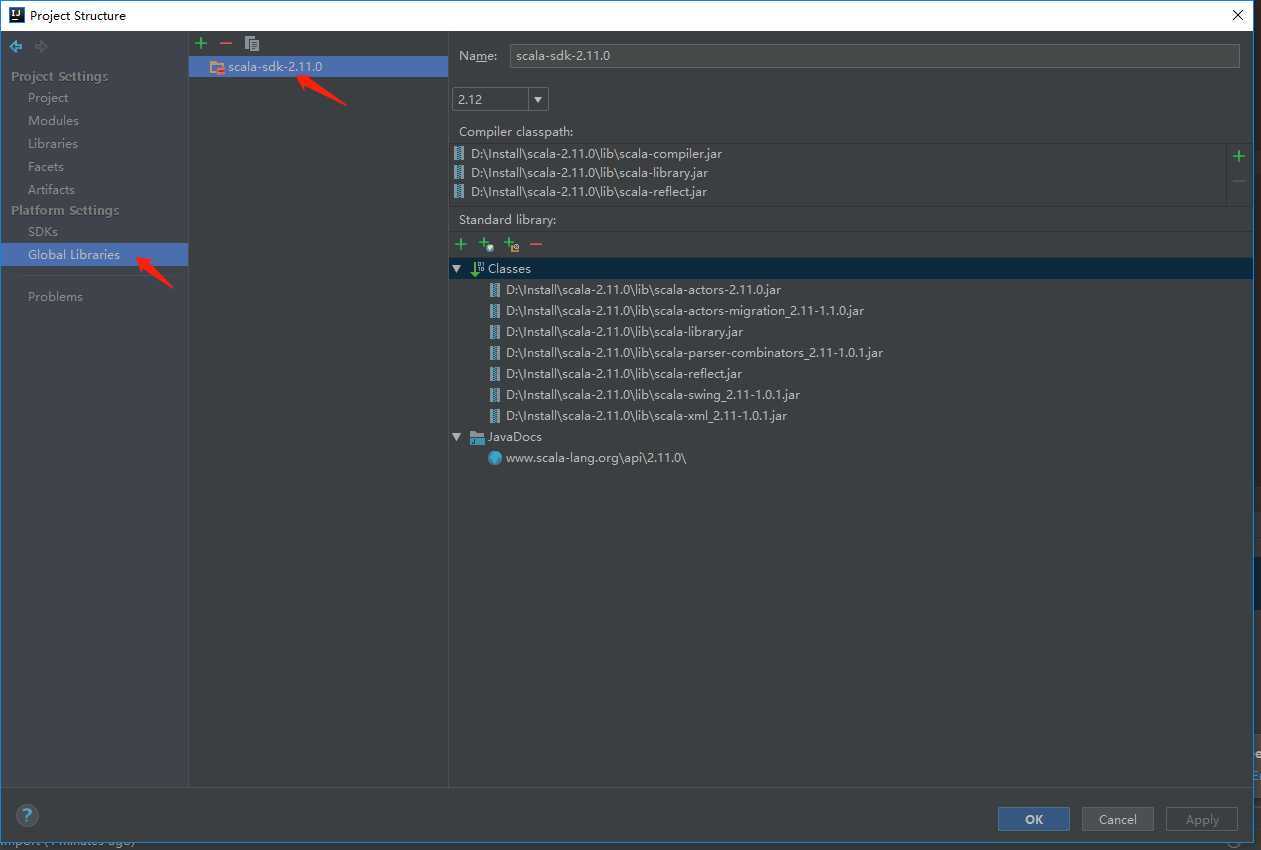Remove selected standard library entry

point(536,244)
